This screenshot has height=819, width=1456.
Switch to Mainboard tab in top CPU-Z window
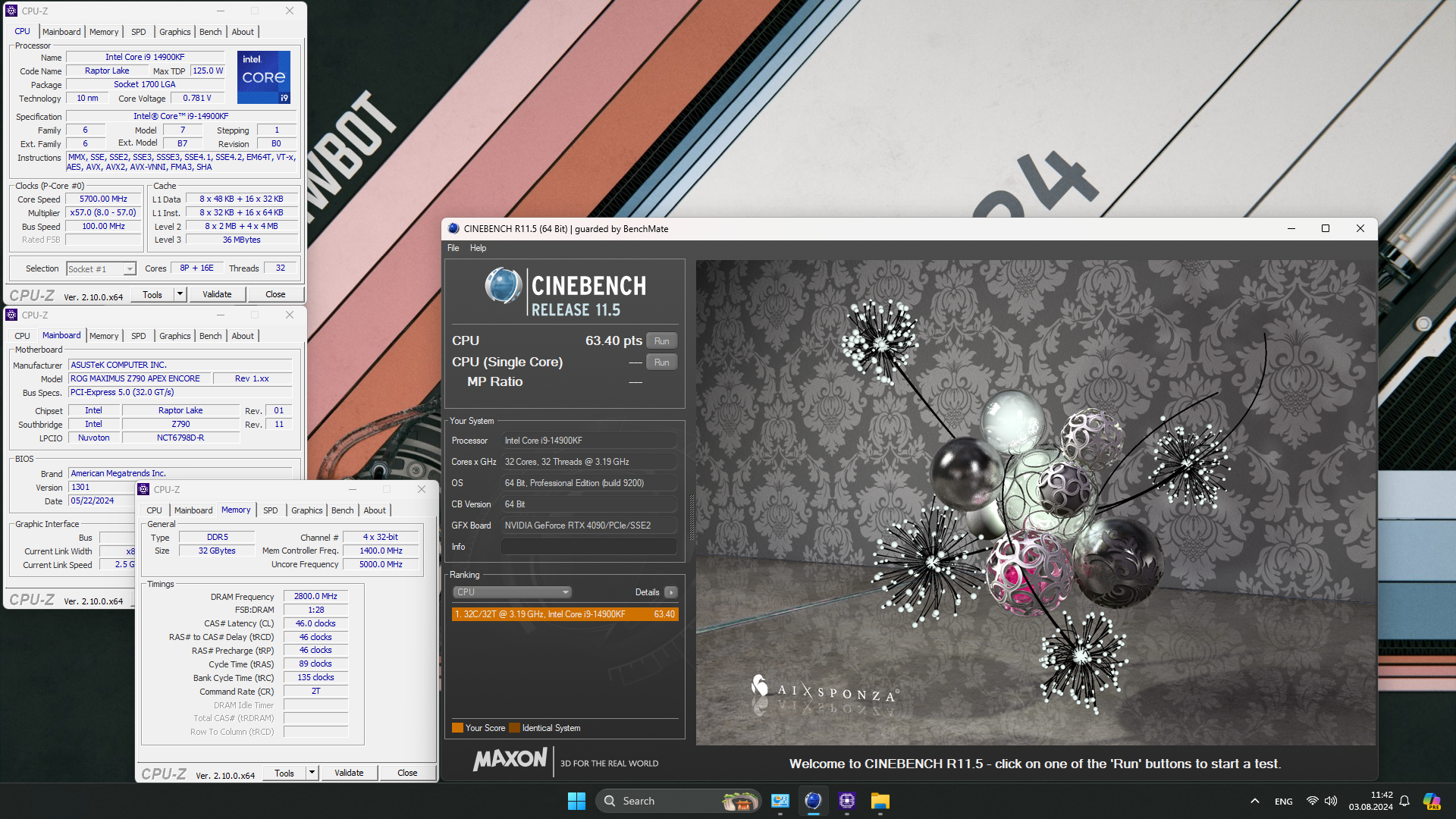click(61, 32)
